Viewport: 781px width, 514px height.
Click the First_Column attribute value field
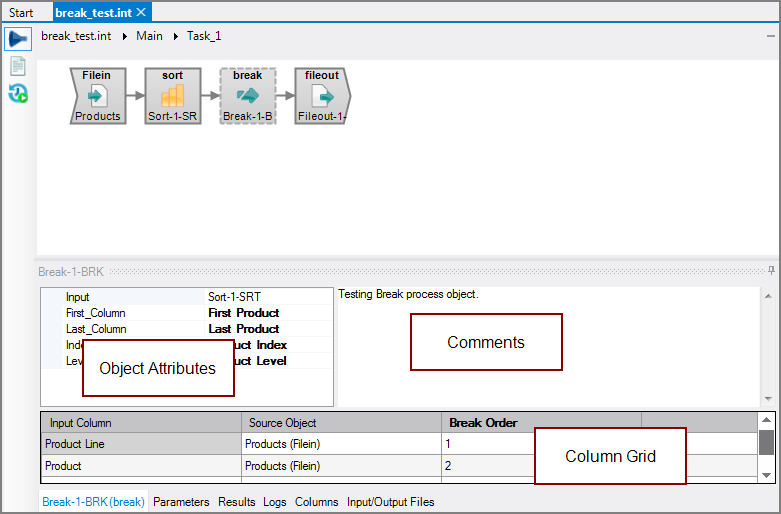tap(268, 313)
